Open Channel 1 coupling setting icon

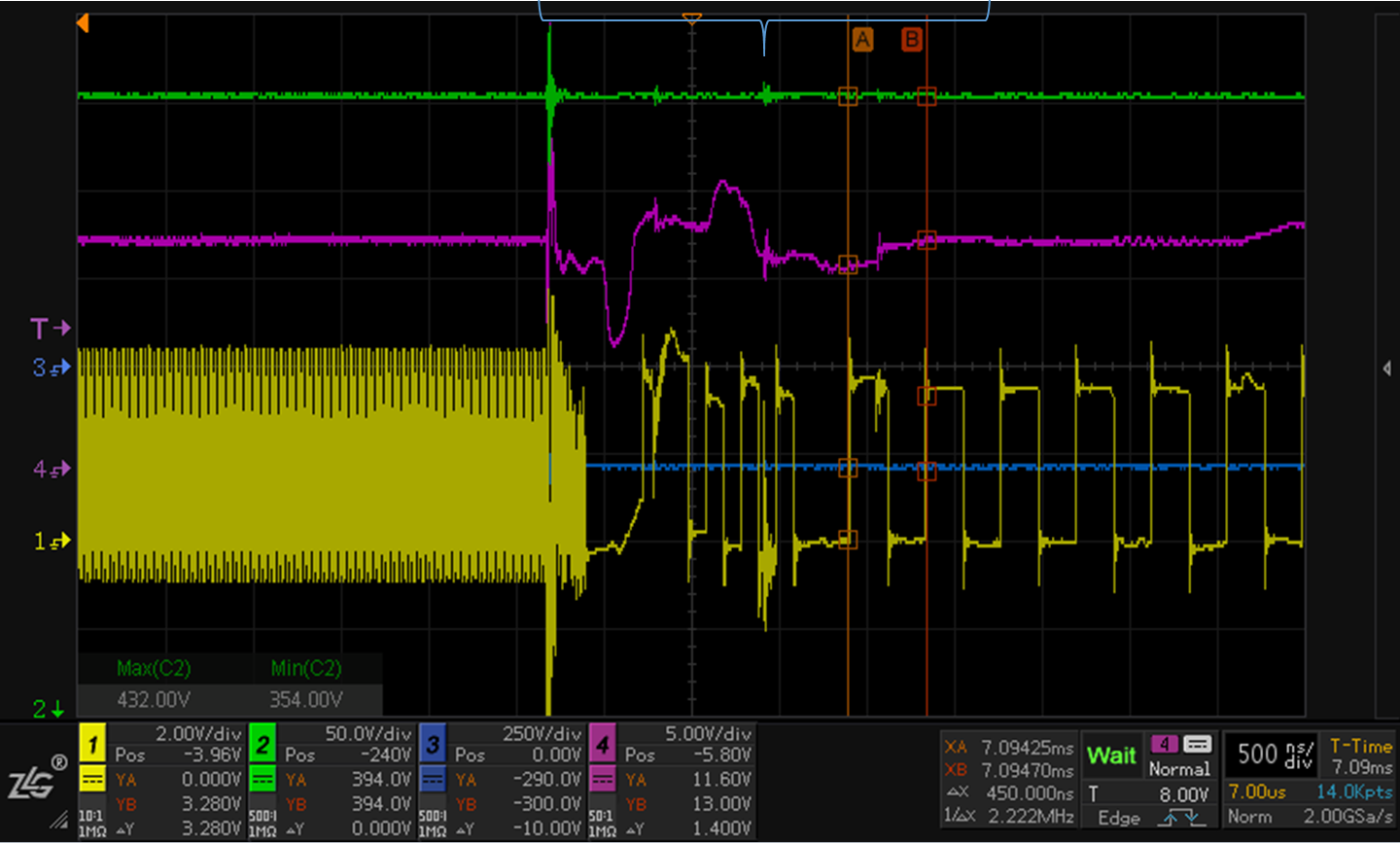(x=94, y=780)
